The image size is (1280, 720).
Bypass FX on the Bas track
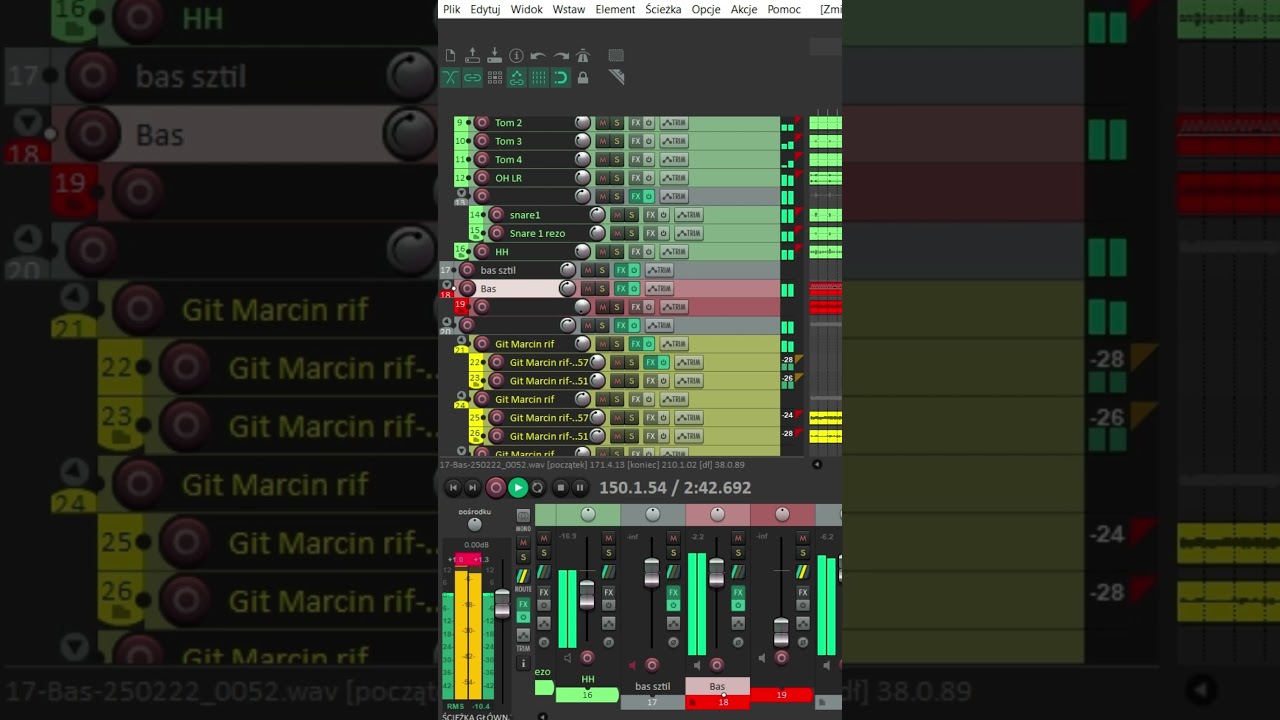[x=634, y=289]
